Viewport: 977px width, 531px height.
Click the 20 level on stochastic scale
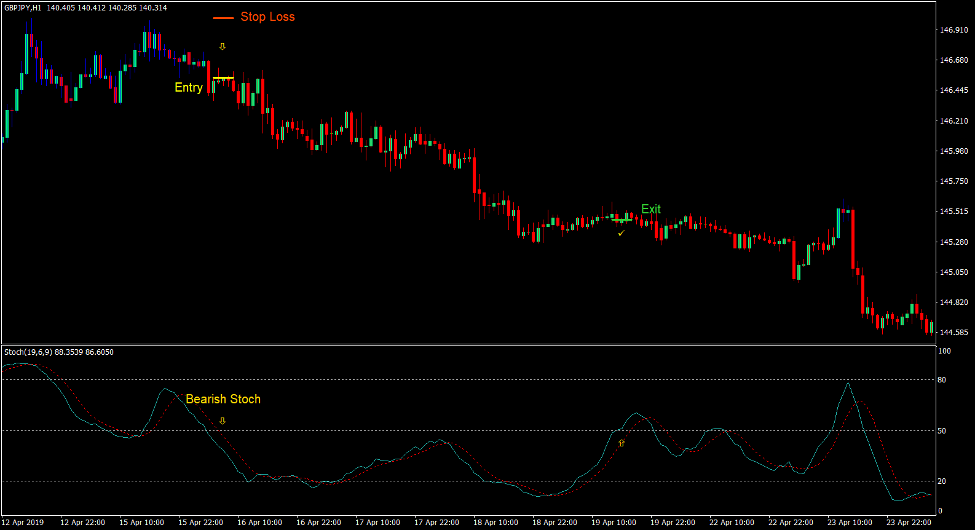click(x=943, y=482)
